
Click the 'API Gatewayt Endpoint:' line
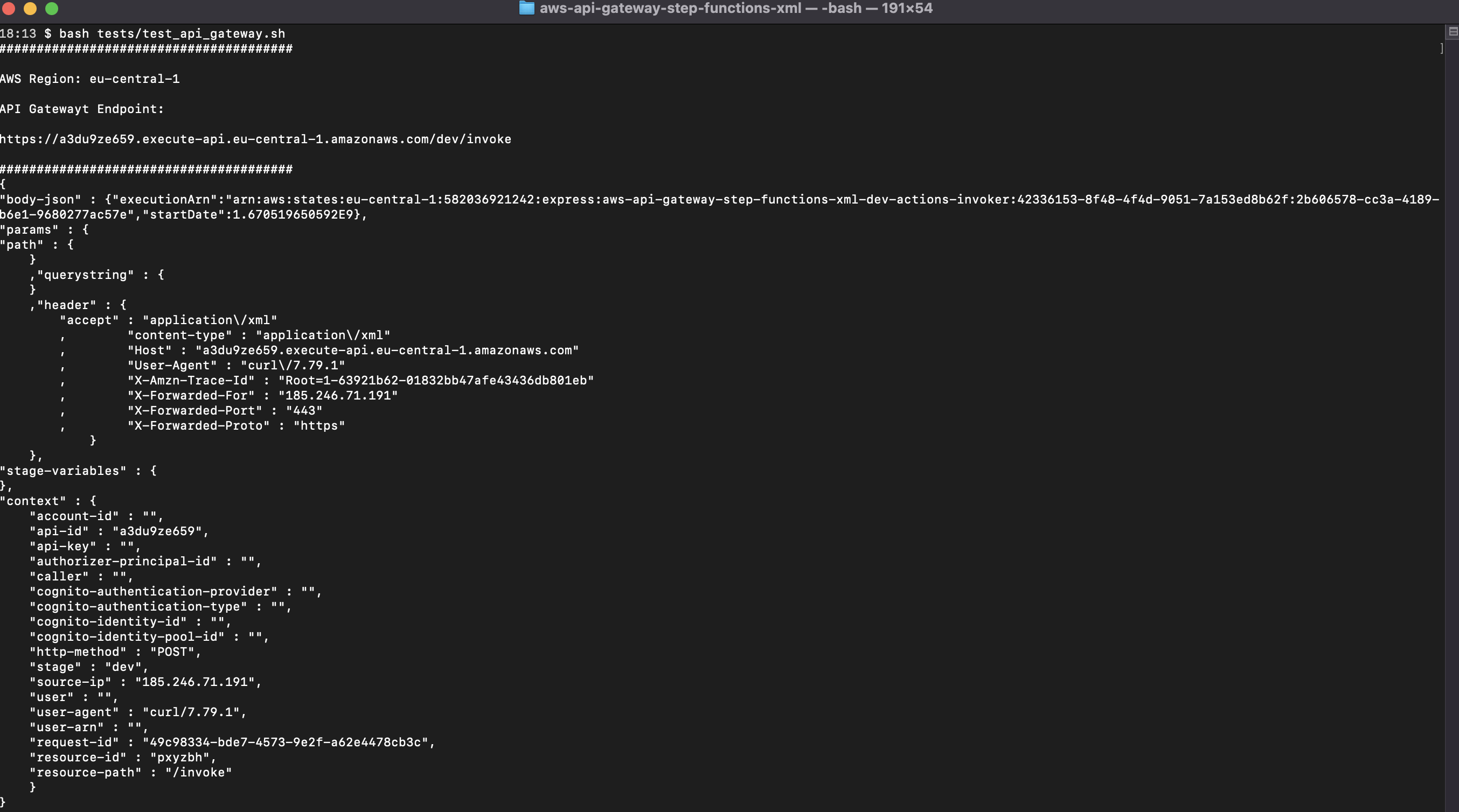point(82,109)
